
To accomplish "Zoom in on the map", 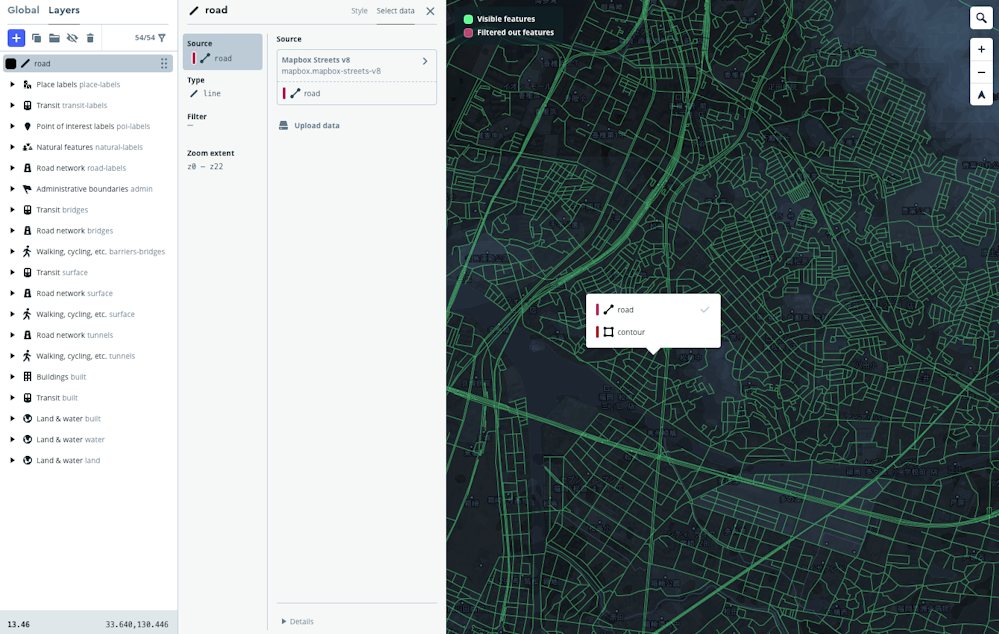I will tap(981, 50).
